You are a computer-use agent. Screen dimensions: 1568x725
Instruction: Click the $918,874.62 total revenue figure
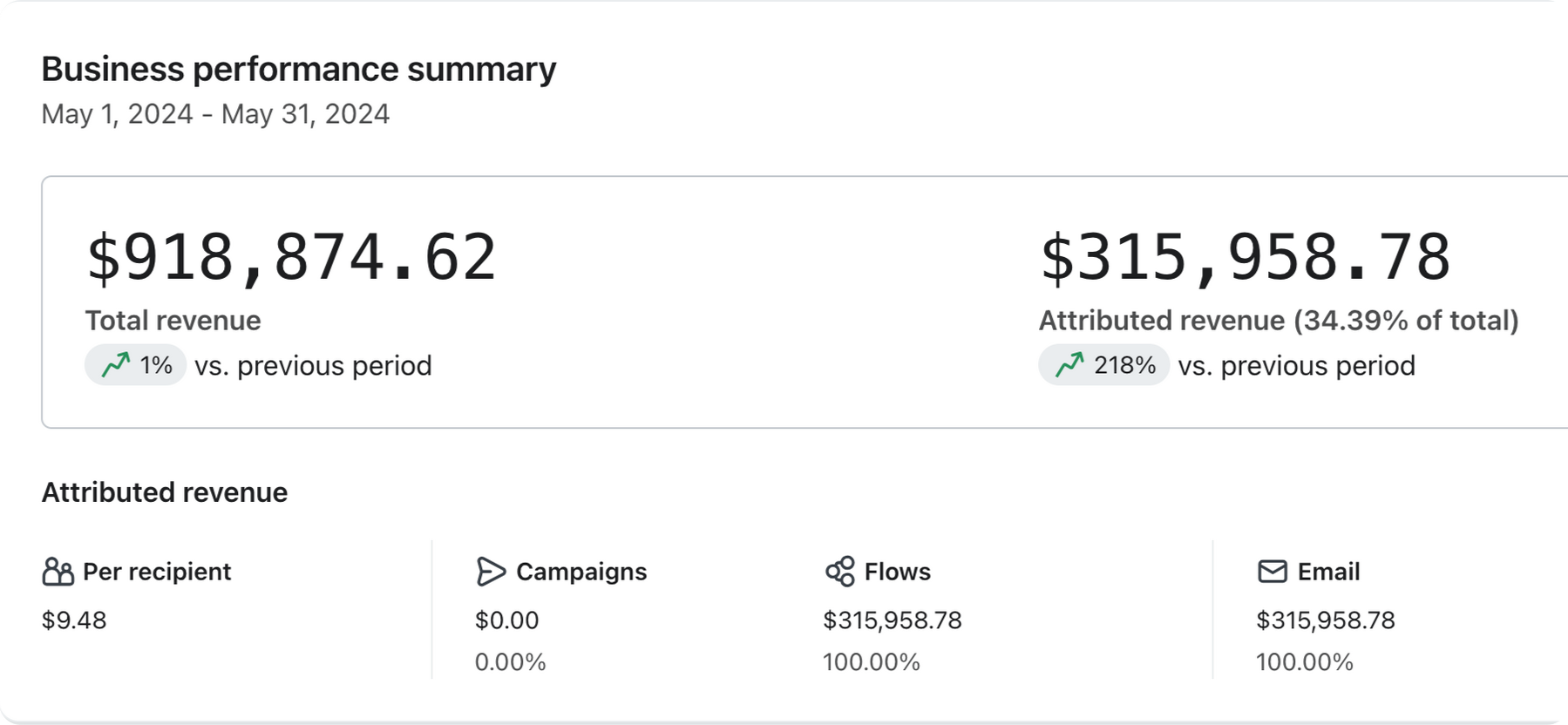[291, 257]
